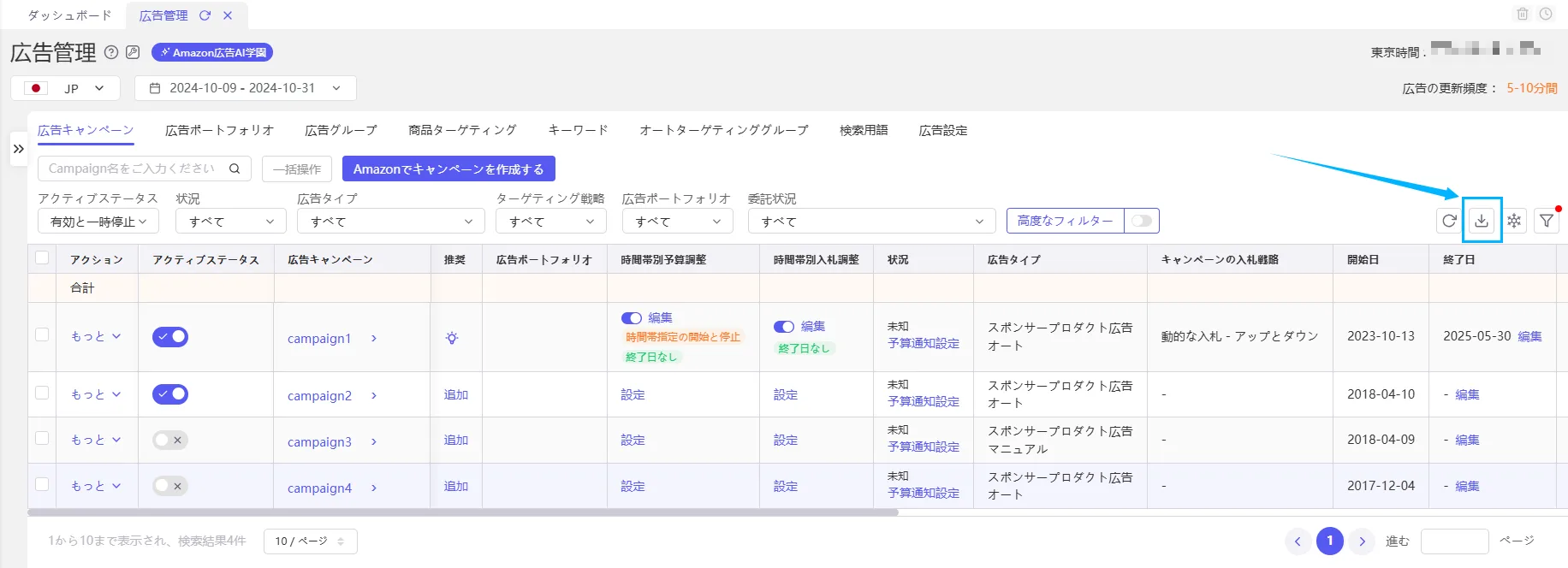The width and height of the screenshot is (1568, 568).
Task: Click the trash icon at top right
Action: point(1523,14)
